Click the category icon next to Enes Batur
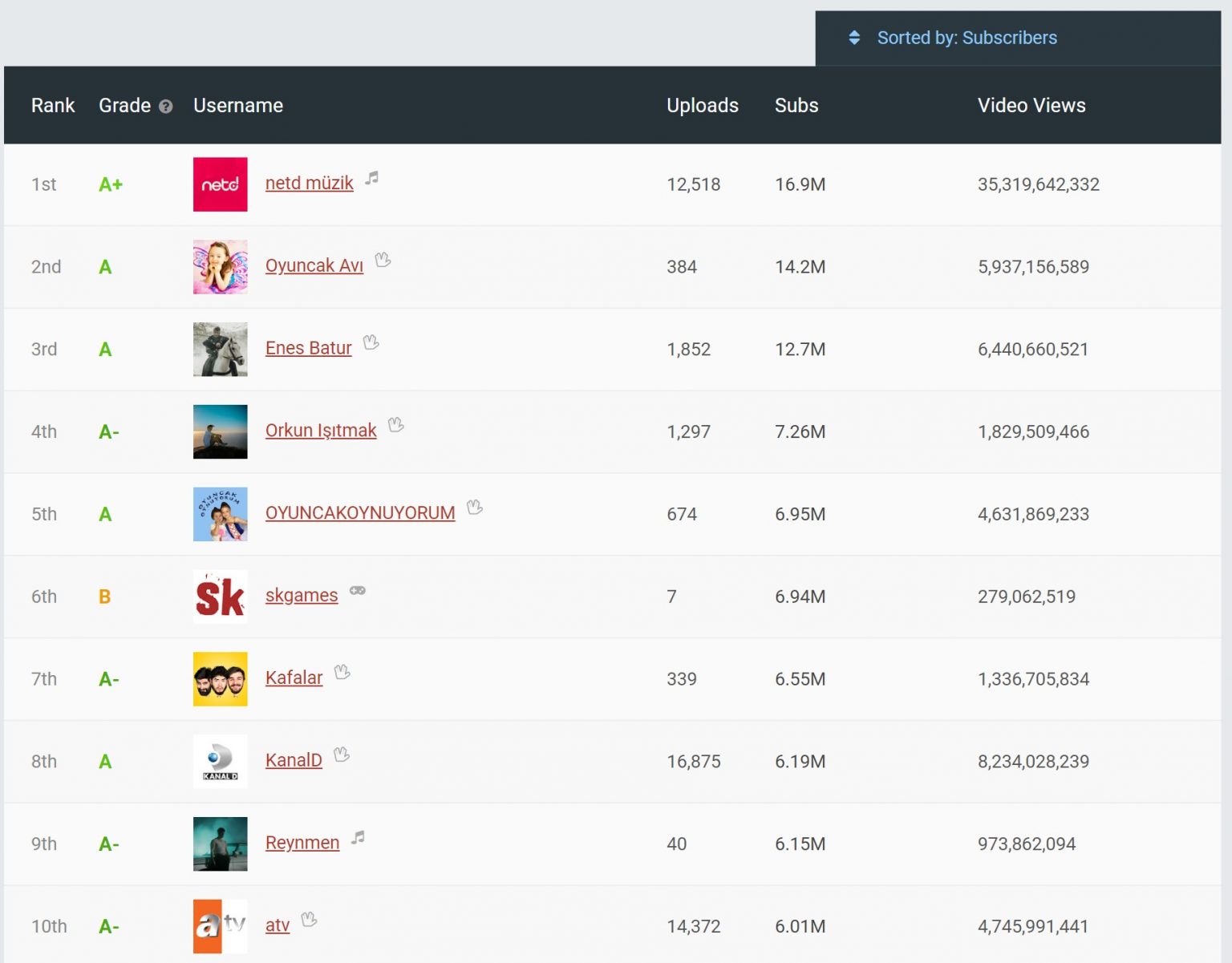The image size is (1232, 963). coord(371,342)
